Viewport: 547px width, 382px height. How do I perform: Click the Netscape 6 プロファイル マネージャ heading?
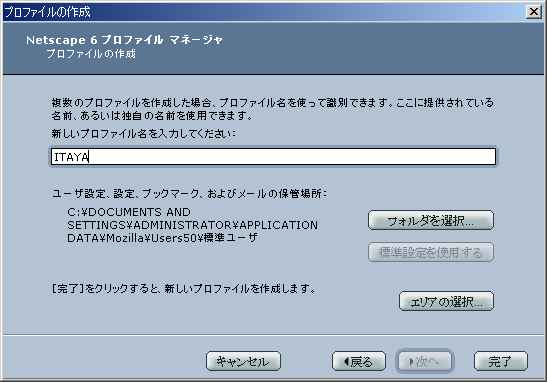click(125, 40)
